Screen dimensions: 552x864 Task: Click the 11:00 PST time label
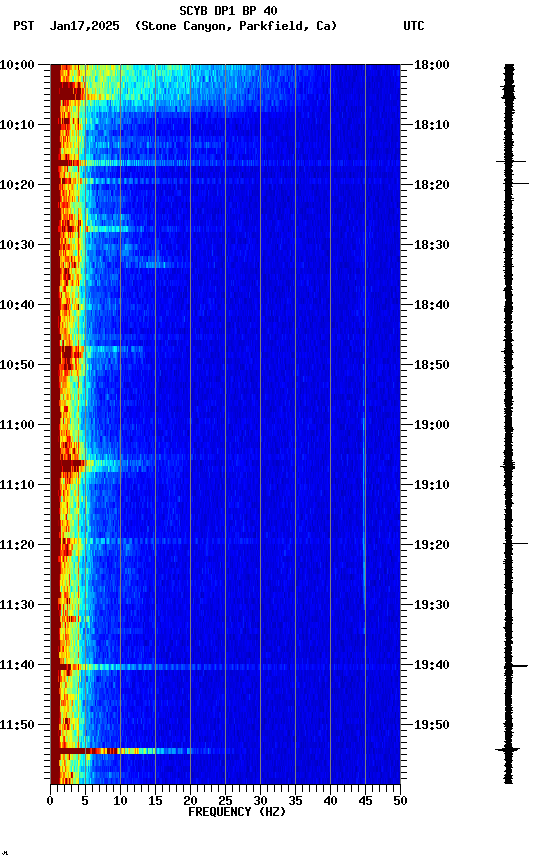tap(17, 425)
